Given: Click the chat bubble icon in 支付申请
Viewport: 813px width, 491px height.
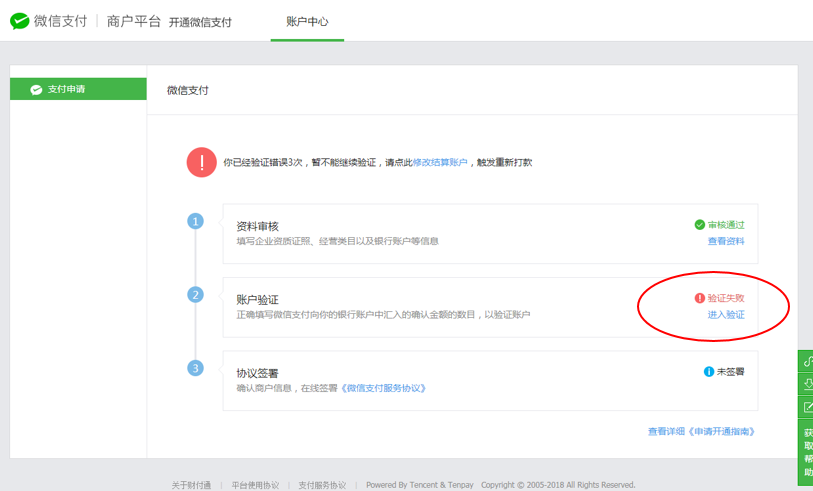Looking at the screenshot, I should pyautogui.click(x=36, y=90).
